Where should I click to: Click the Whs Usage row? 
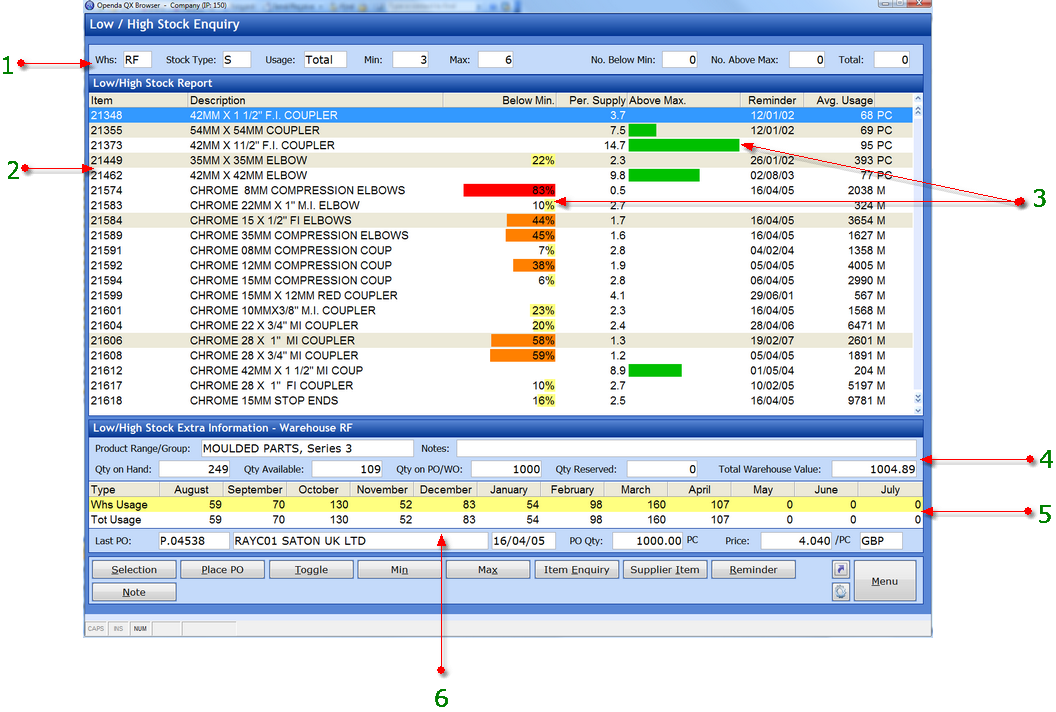[x=505, y=505]
